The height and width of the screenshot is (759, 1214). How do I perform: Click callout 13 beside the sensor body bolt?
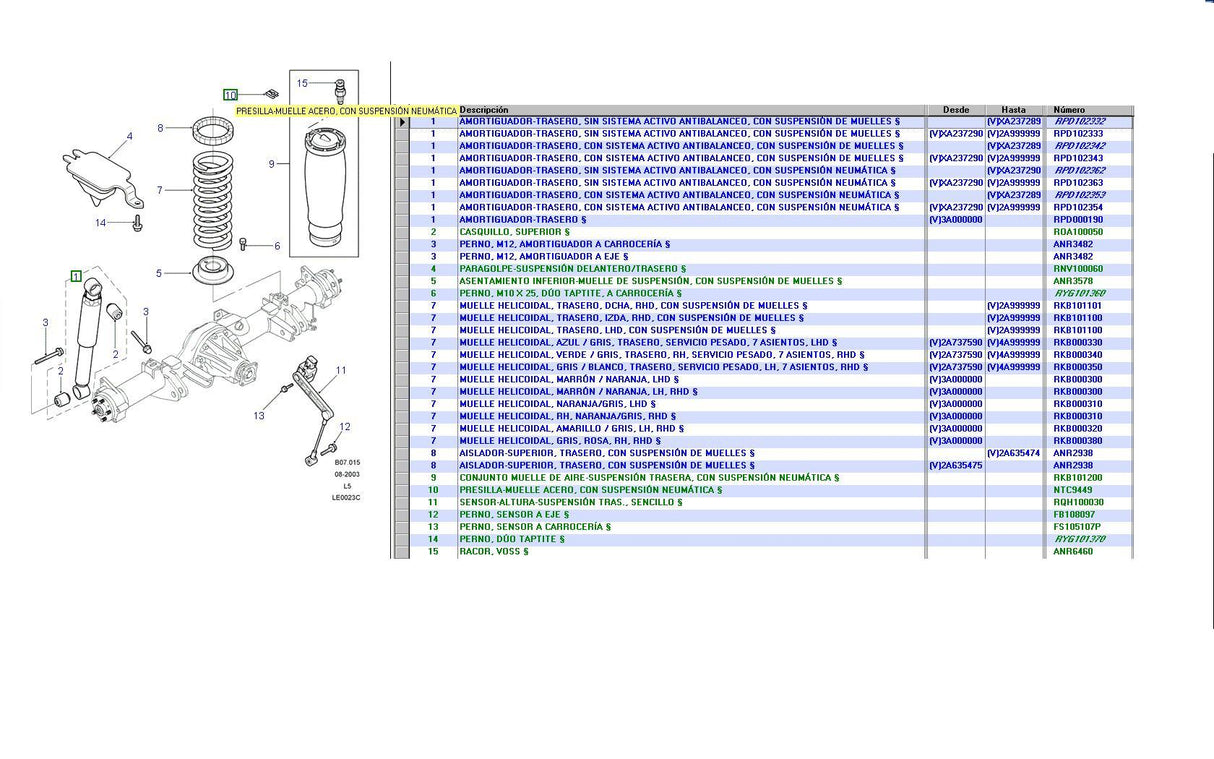click(259, 416)
